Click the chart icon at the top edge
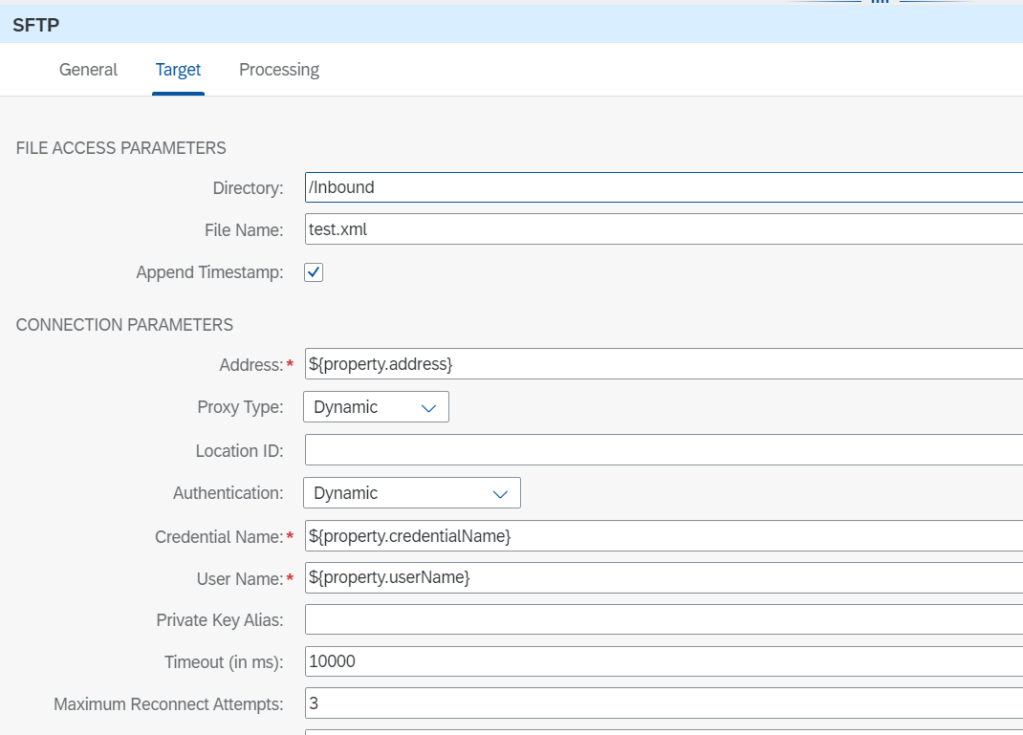The width and height of the screenshot is (1023, 735). [878, 4]
